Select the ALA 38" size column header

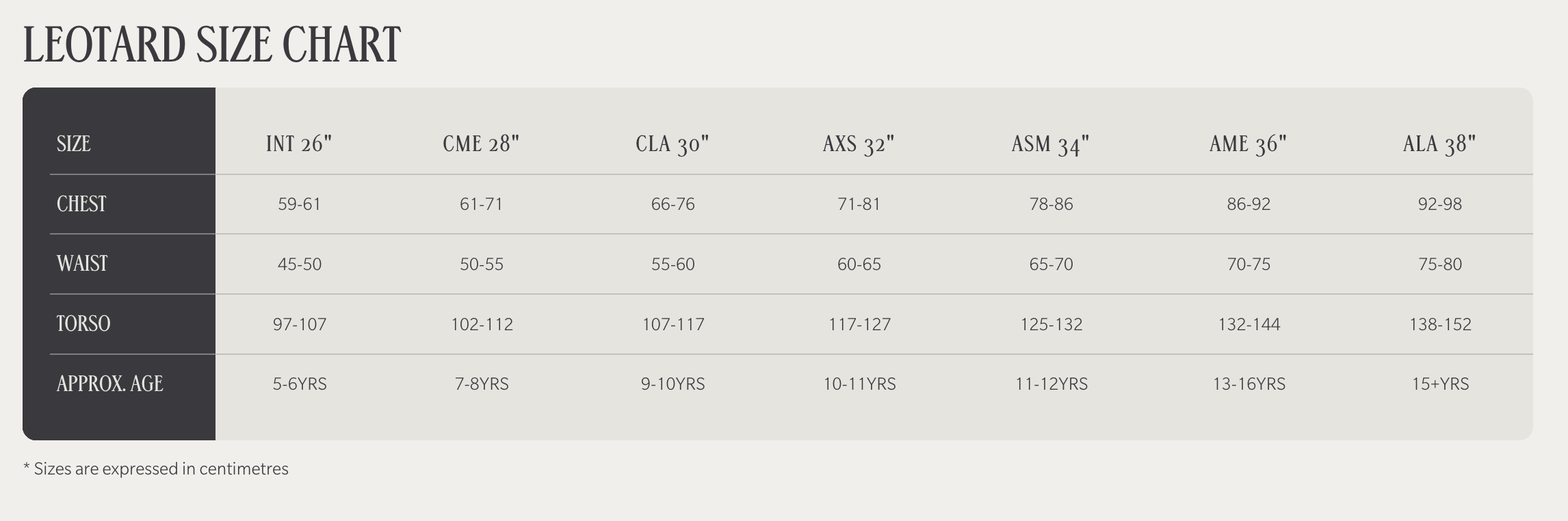(x=1440, y=144)
